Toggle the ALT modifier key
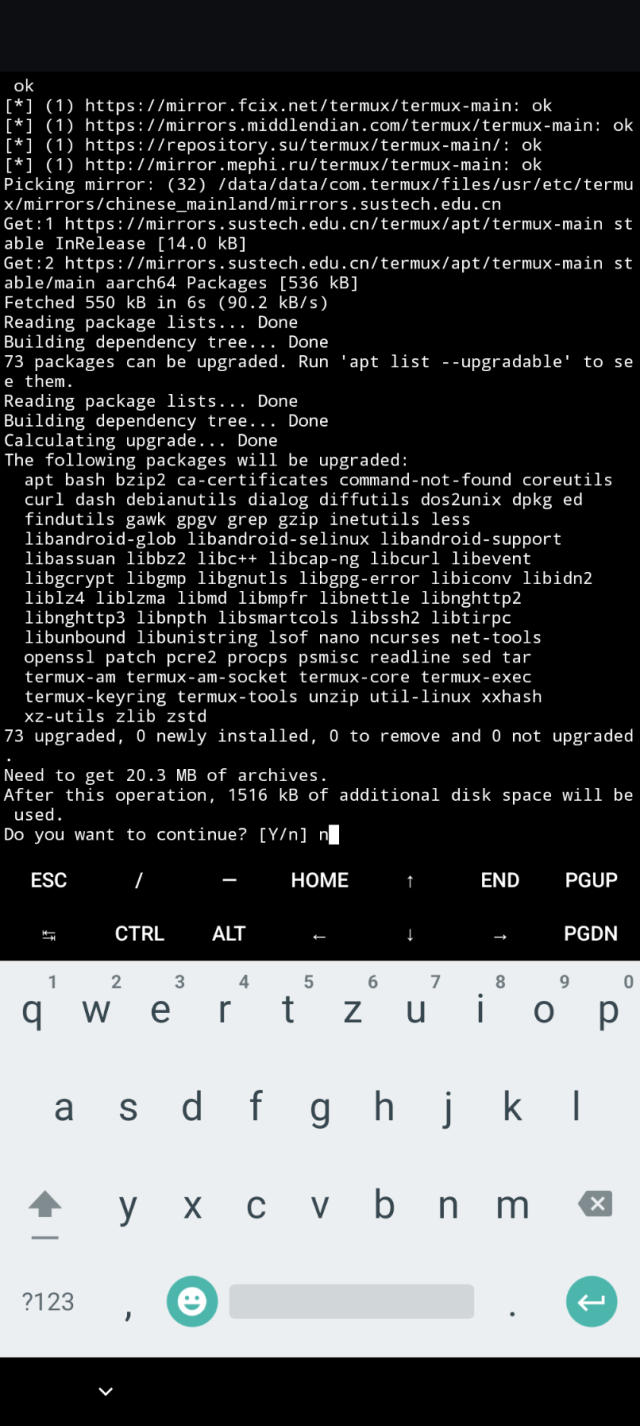 coord(229,934)
